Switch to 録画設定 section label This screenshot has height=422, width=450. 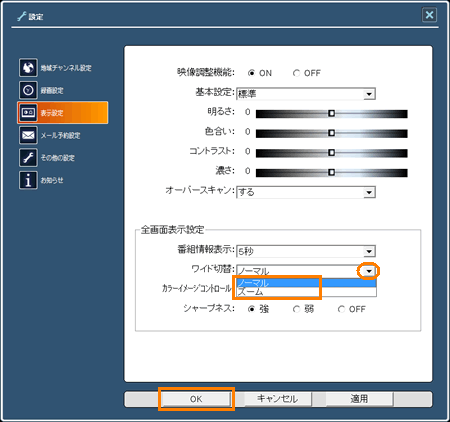tap(52, 90)
